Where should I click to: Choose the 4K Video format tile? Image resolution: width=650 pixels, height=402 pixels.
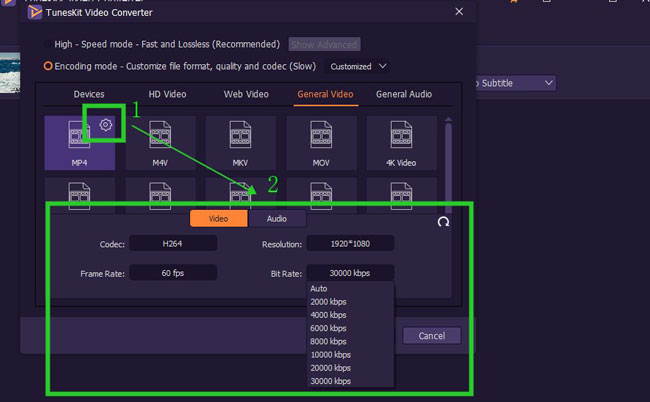(401, 143)
